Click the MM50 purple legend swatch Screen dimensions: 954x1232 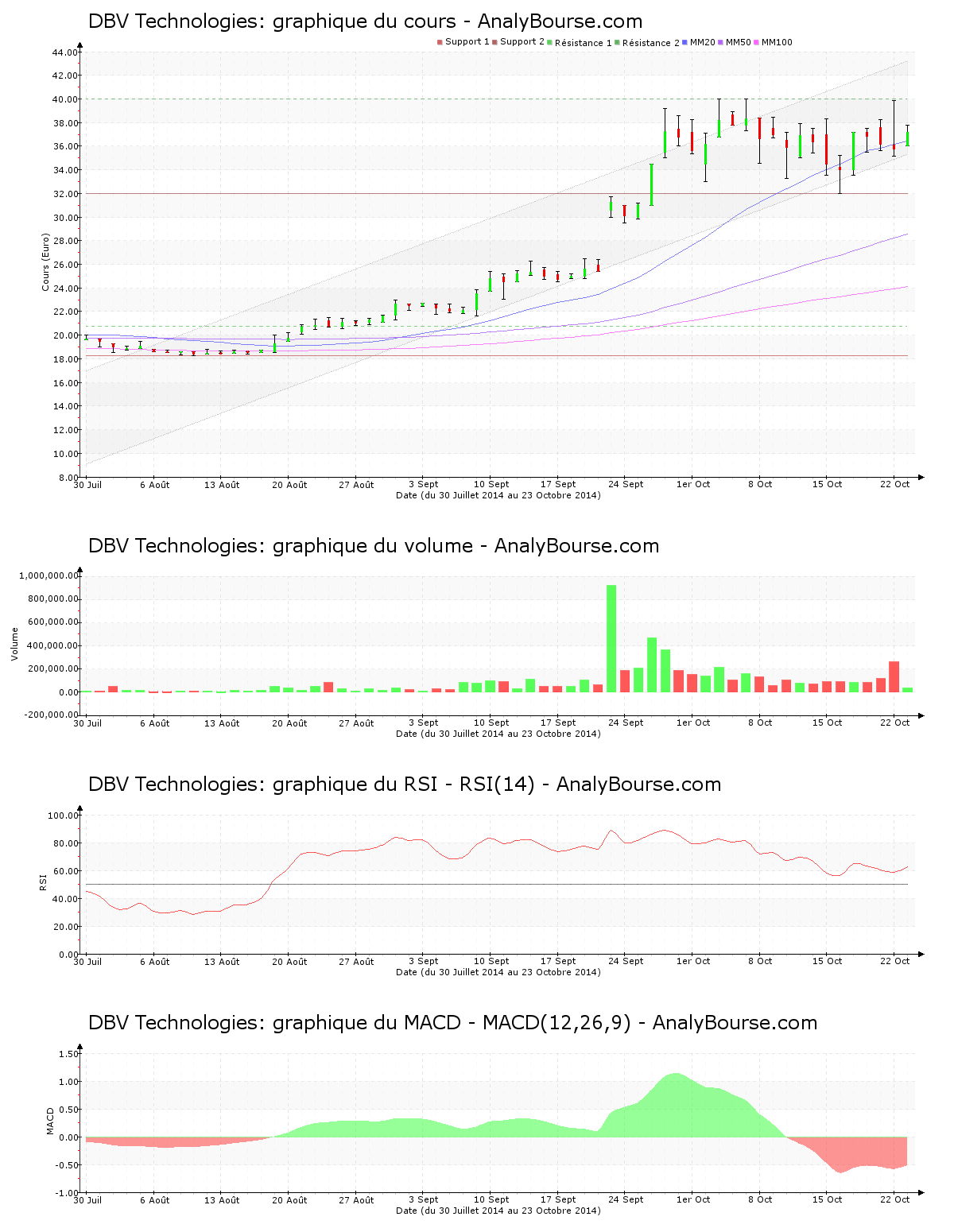point(721,42)
